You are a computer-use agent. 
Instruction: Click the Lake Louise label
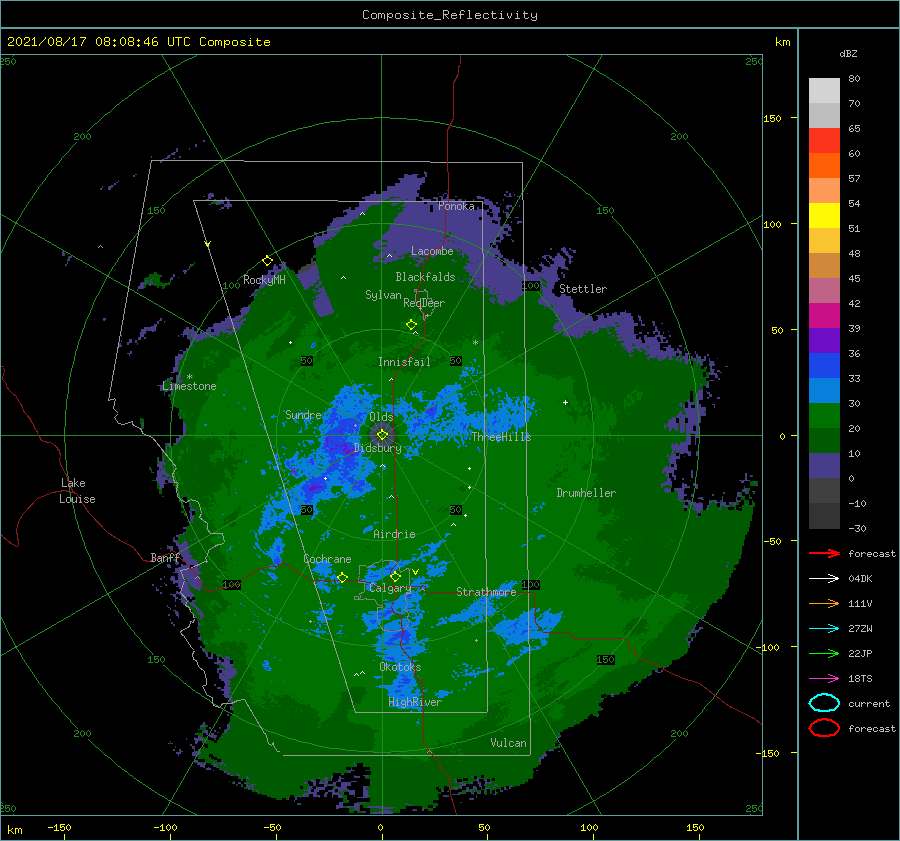(x=77, y=491)
